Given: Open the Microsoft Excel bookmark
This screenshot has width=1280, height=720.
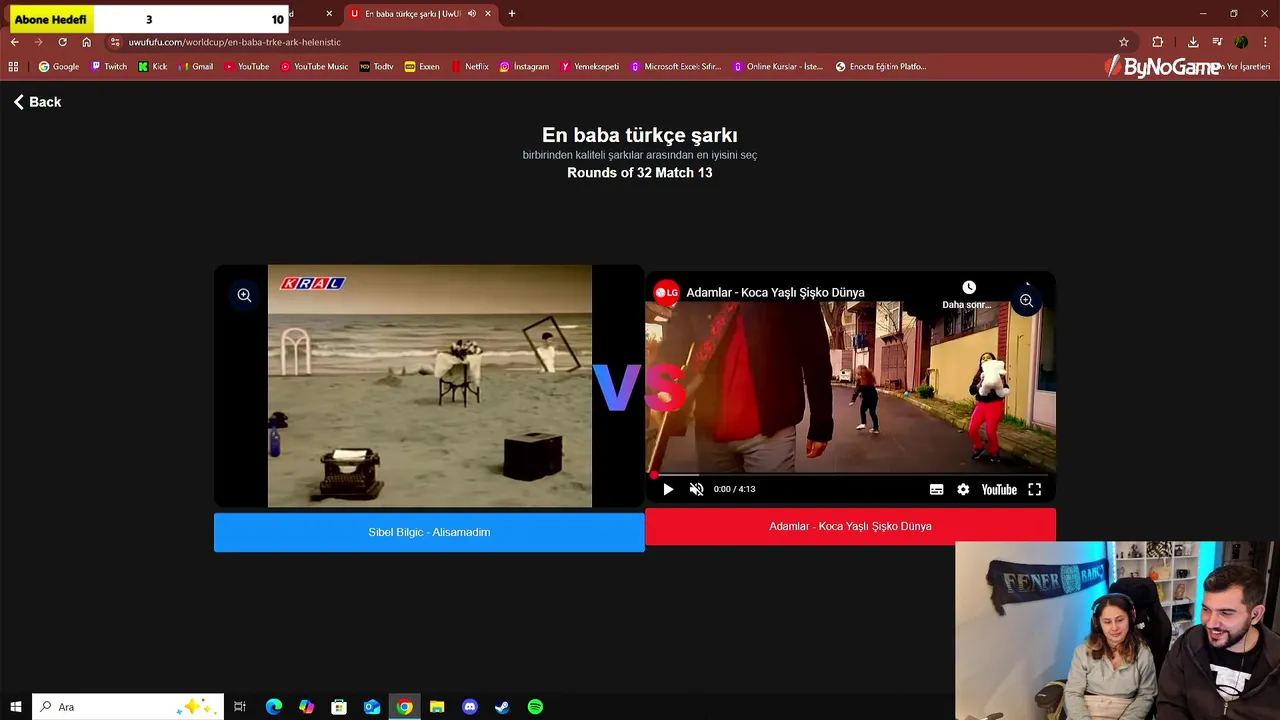Looking at the screenshot, I should 675,67.
